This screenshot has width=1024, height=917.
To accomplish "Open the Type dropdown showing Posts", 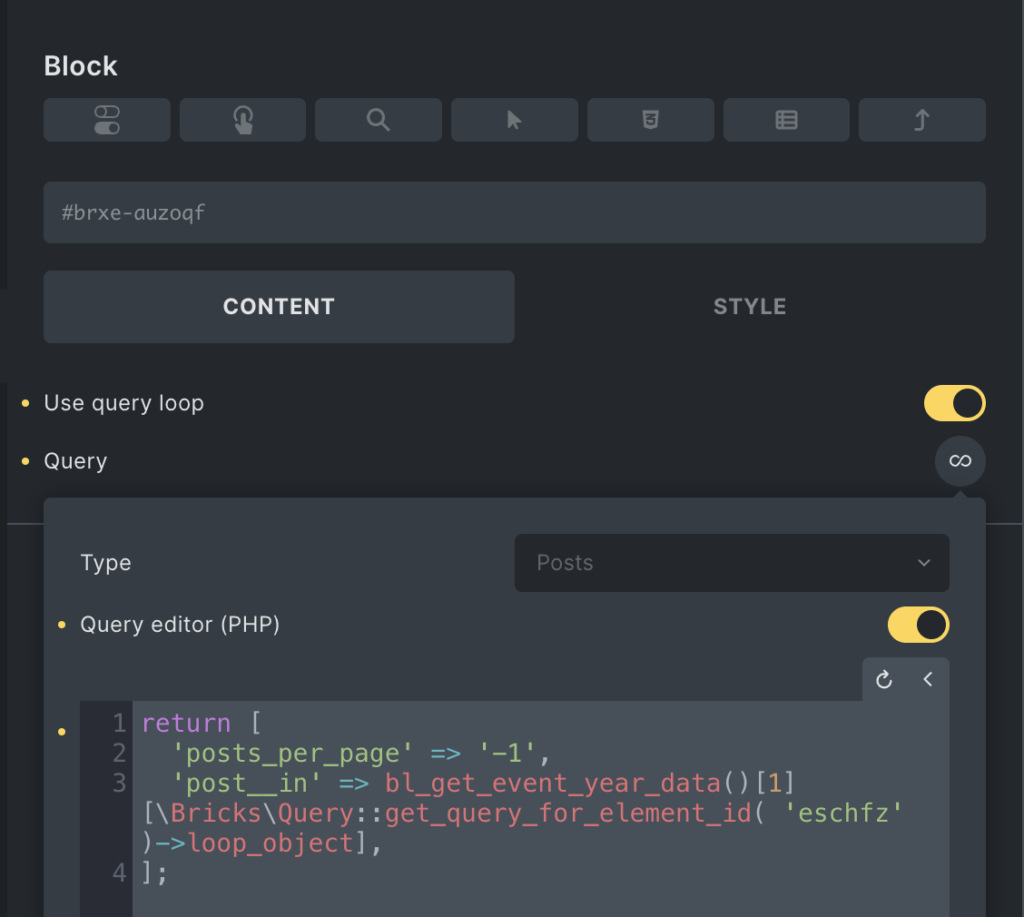I will click(x=731, y=563).
